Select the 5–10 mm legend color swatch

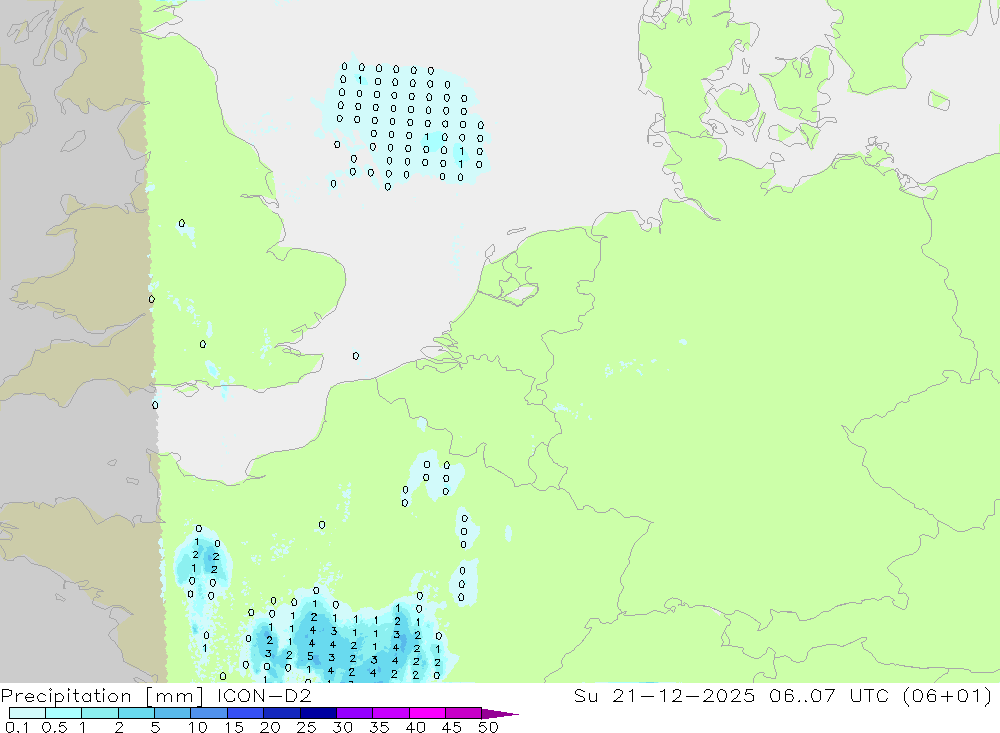point(173,713)
